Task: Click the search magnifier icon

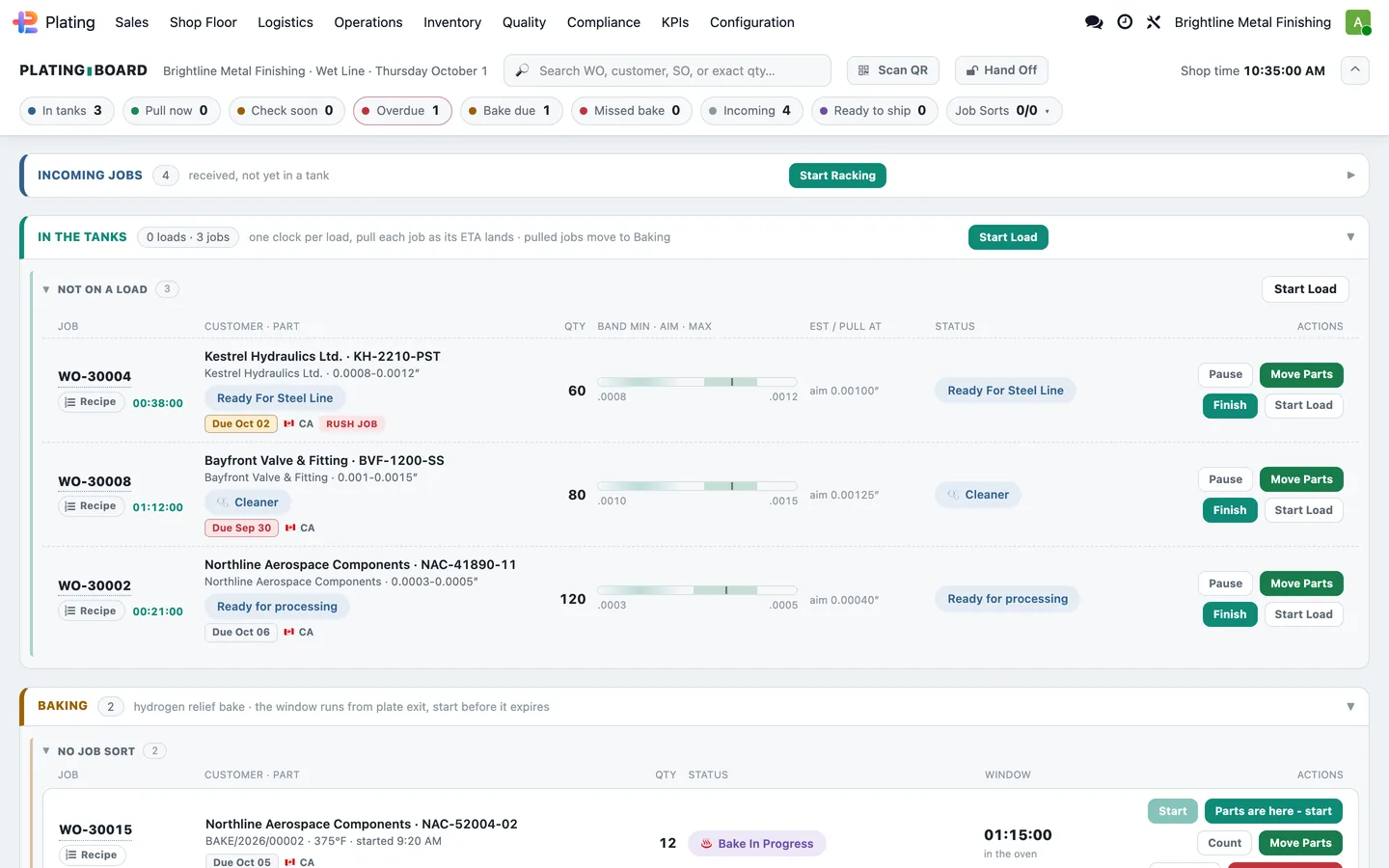Action: [522, 70]
